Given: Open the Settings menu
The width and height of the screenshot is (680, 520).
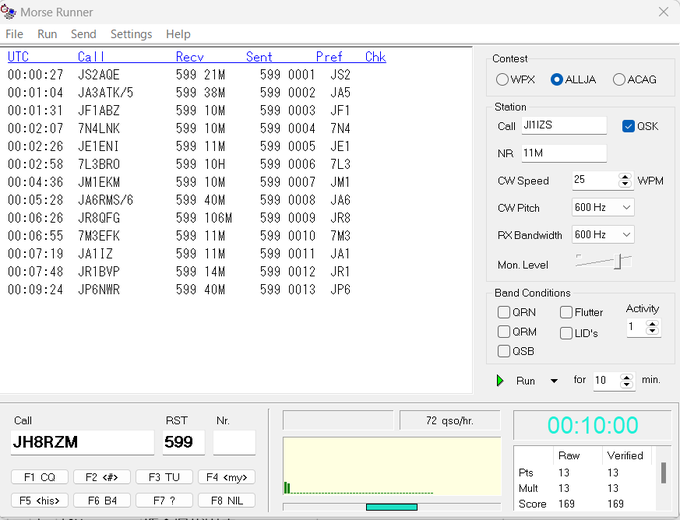Looking at the screenshot, I should tap(131, 34).
